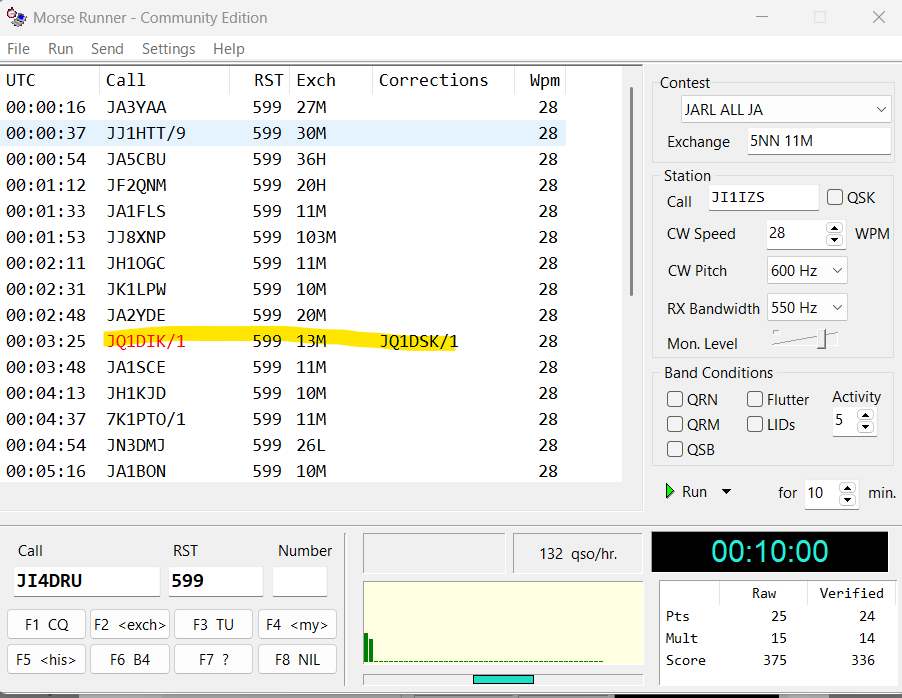Click the Verified Score value 336

click(x=863, y=660)
